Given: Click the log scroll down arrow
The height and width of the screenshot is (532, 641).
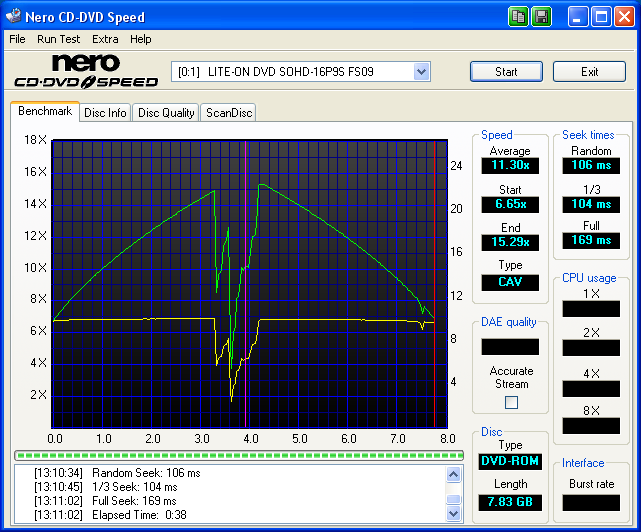Looking at the screenshot, I should 454,513.
